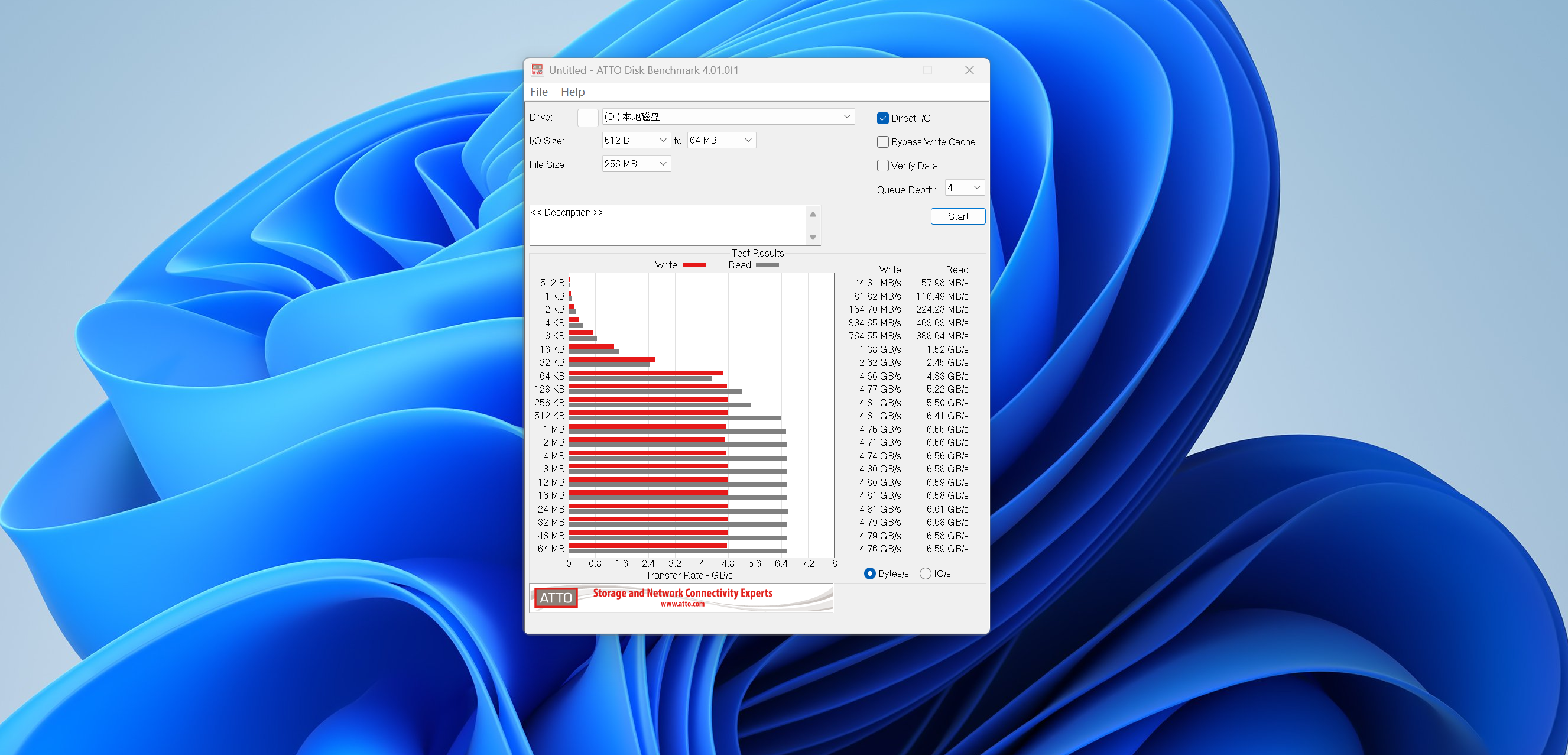Close the ATTO Disk Benchmark window
The width and height of the screenshot is (1568, 755).
click(x=969, y=70)
